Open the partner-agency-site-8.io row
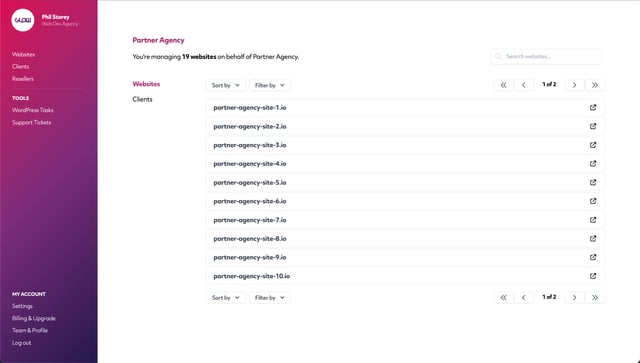The height and width of the screenshot is (363, 640). tap(405, 238)
